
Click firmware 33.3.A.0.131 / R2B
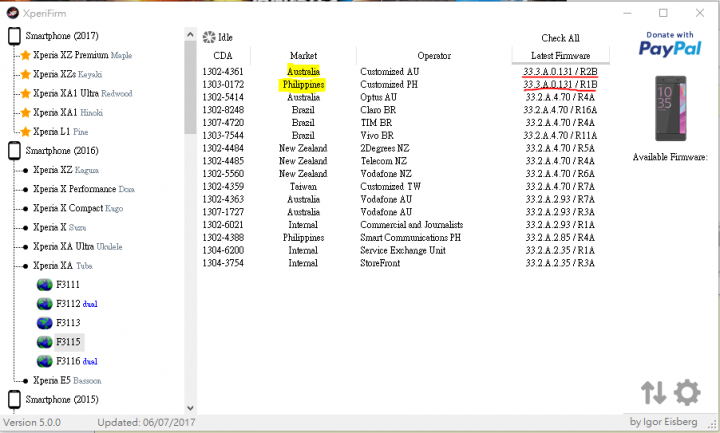(x=560, y=72)
